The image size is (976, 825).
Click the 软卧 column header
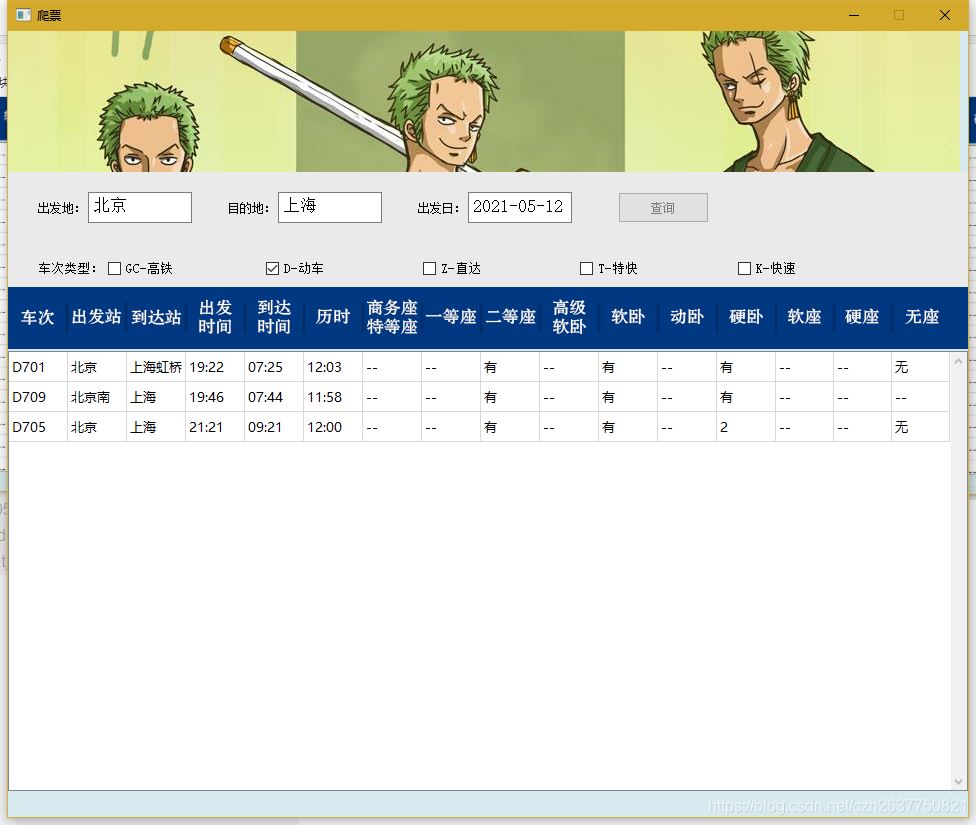pos(627,317)
